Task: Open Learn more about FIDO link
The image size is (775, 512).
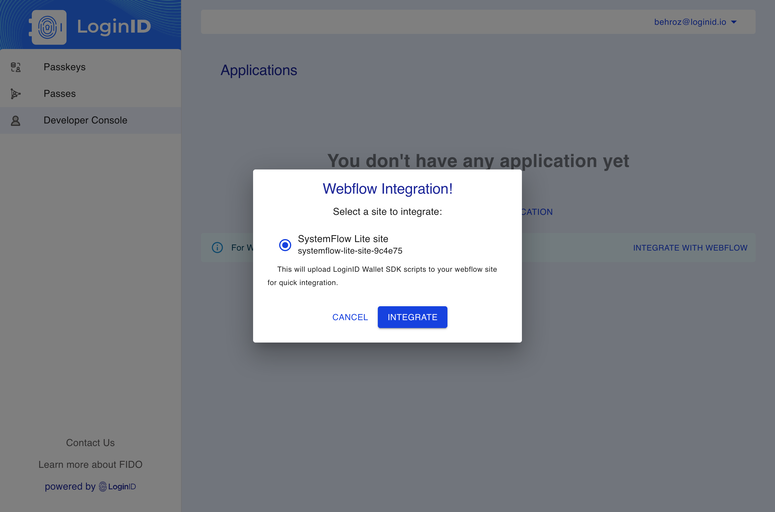Action: click(90, 465)
